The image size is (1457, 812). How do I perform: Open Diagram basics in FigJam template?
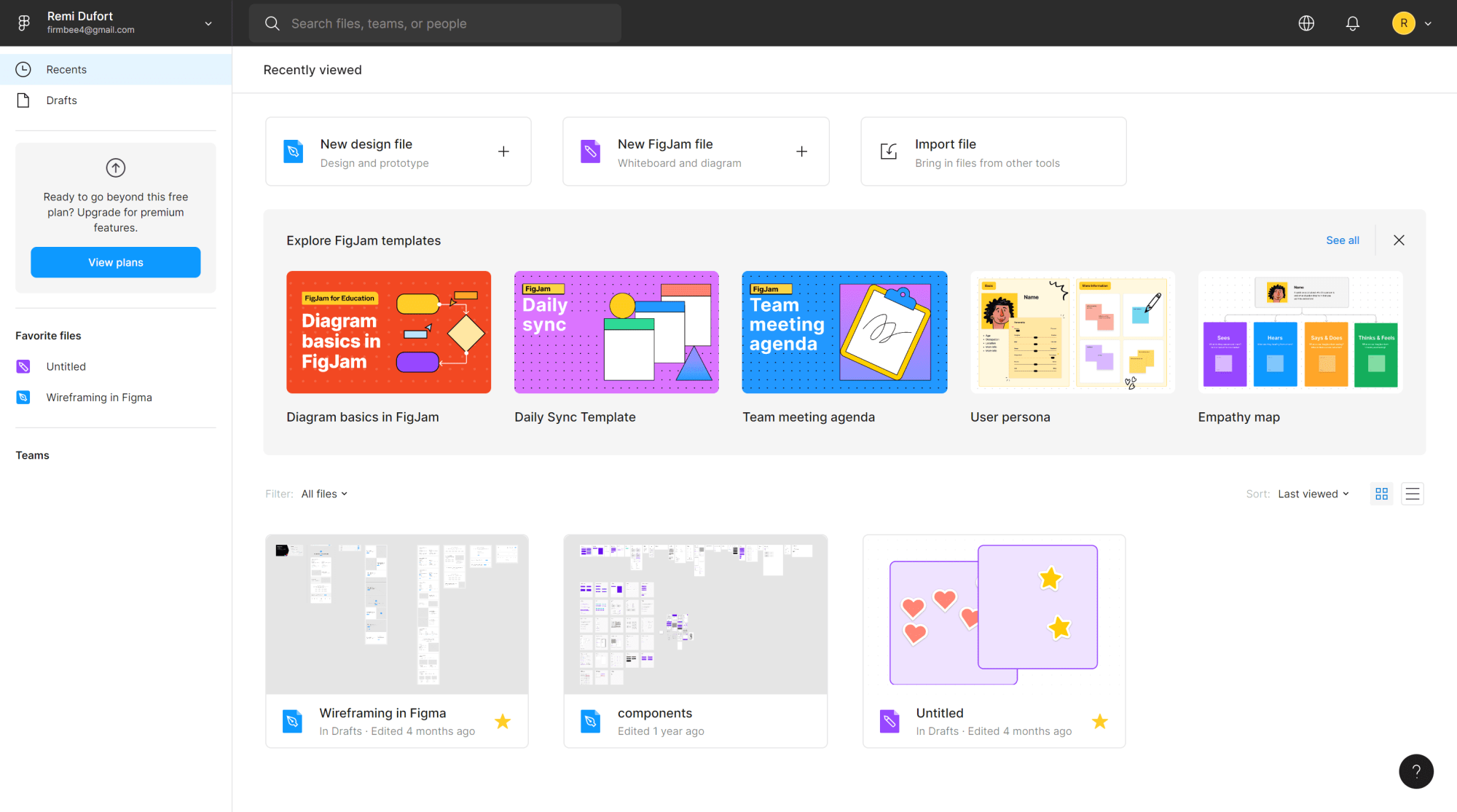coord(388,332)
